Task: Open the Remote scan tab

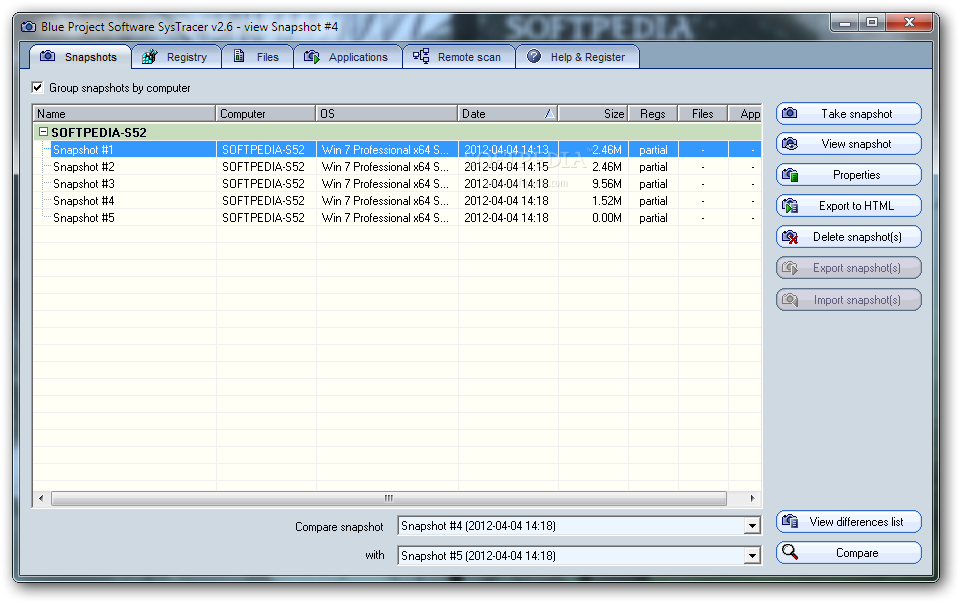Action: click(458, 57)
